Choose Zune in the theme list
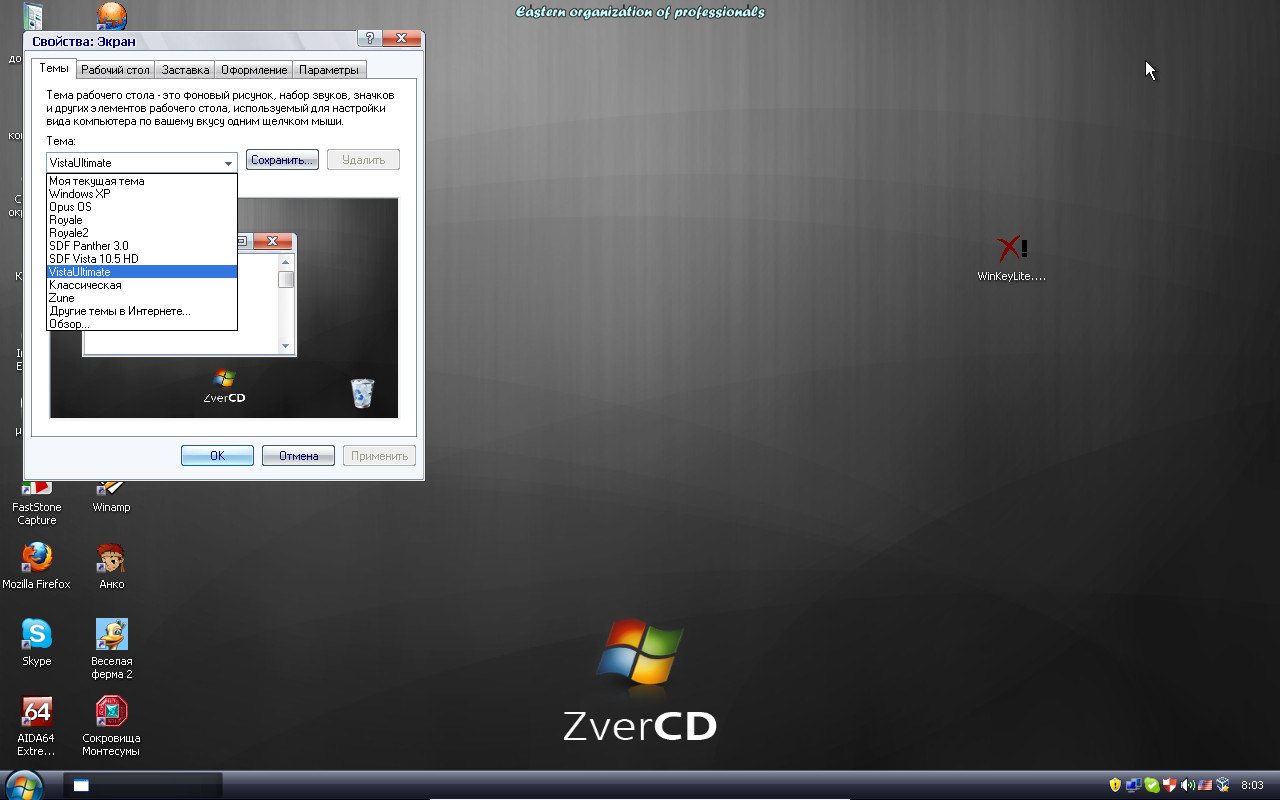1280x800 pixels. pos(62,298)
